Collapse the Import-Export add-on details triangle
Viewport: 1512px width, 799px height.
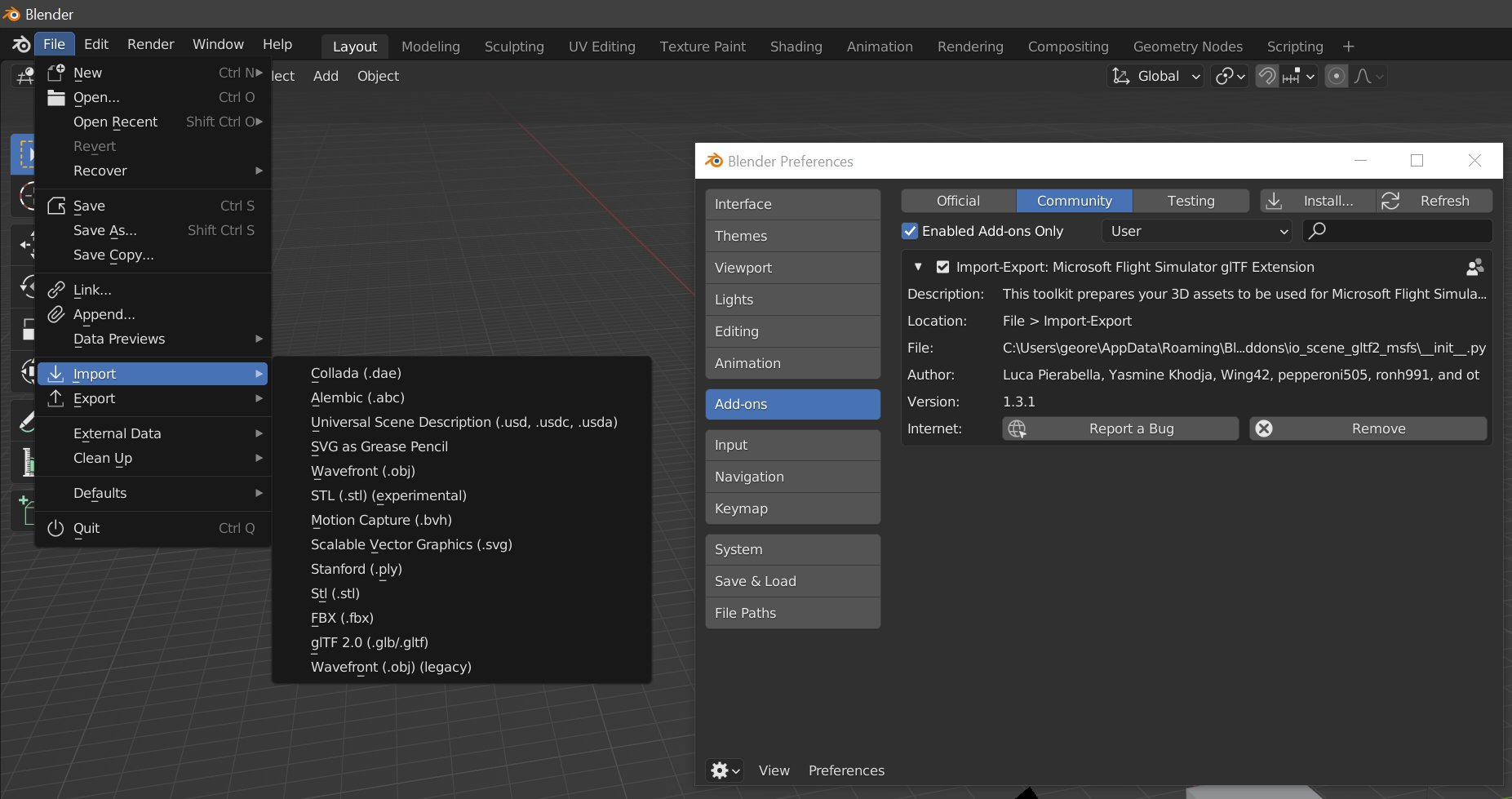[x=918, y=267]
